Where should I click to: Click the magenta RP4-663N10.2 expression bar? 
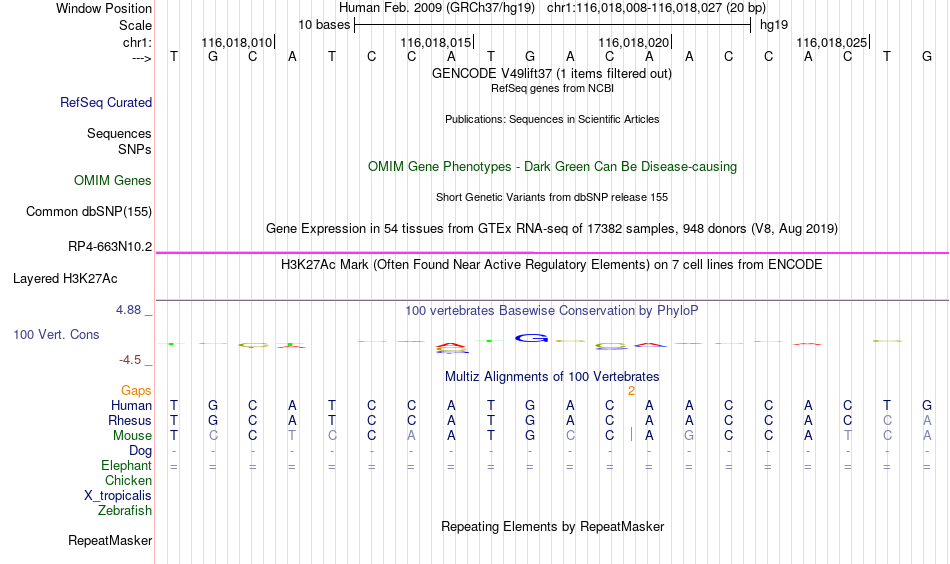553,253
